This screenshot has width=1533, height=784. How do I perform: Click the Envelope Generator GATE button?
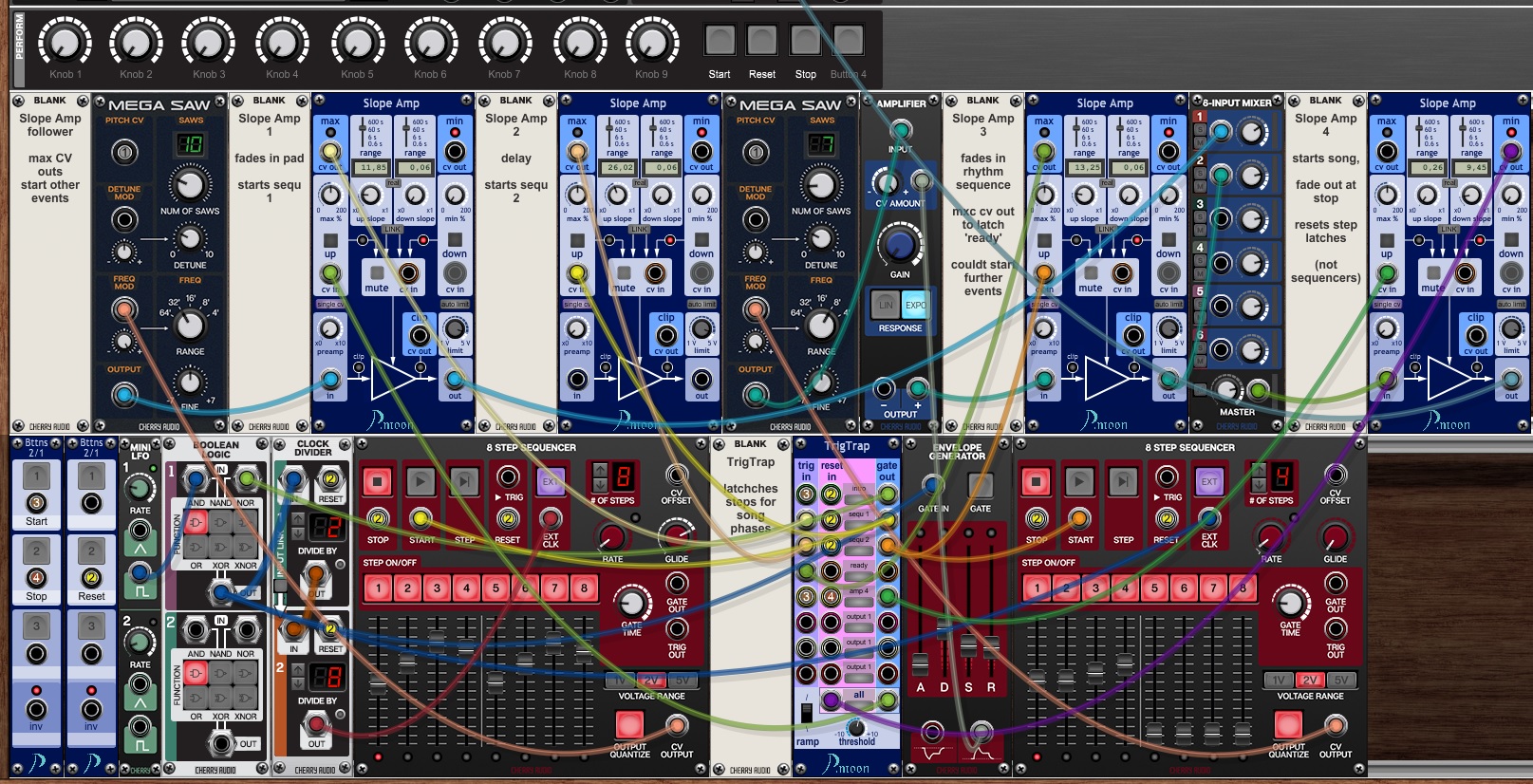pos(980,485)
